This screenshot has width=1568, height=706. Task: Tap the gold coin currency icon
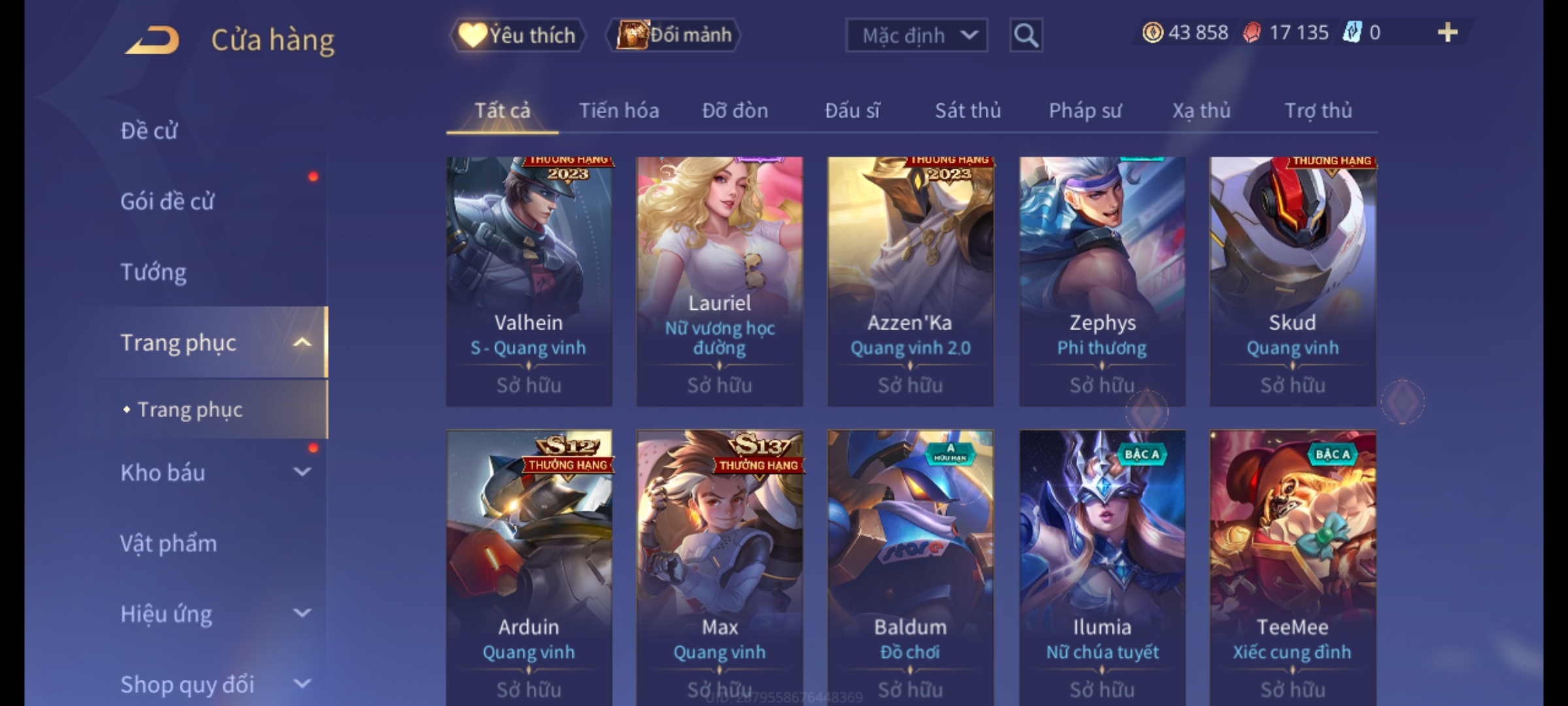[x=1152, y=33]
